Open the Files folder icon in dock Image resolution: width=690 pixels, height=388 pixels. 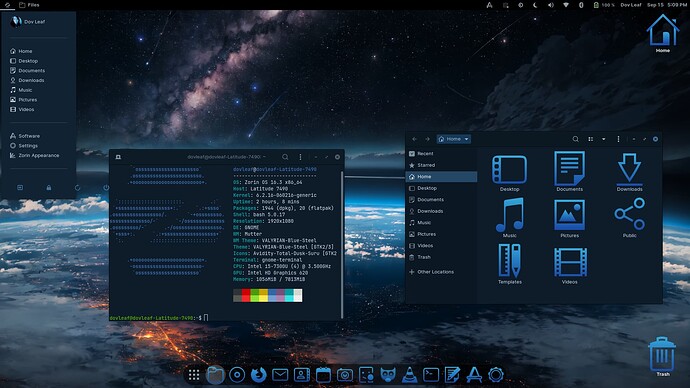coord(215,375)
